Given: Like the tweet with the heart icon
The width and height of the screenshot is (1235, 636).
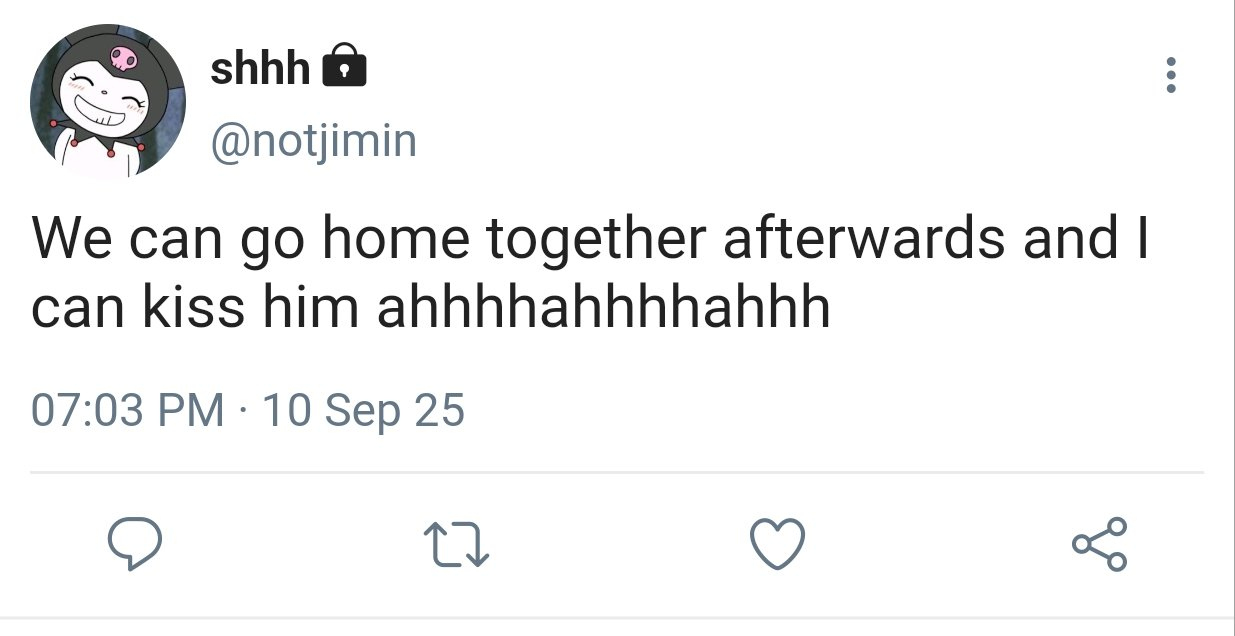Looking at the screenshot, I should [x=777, y=545].
